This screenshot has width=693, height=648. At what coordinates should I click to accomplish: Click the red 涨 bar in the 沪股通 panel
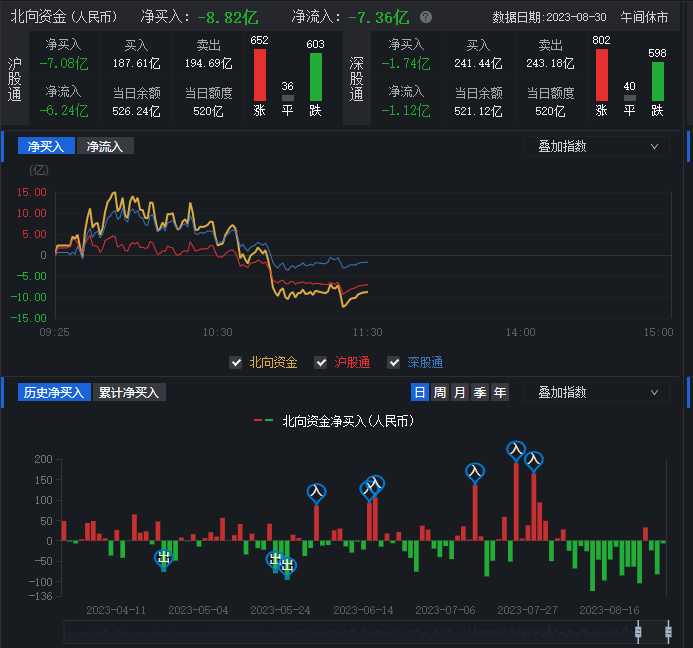click(260, 75)
